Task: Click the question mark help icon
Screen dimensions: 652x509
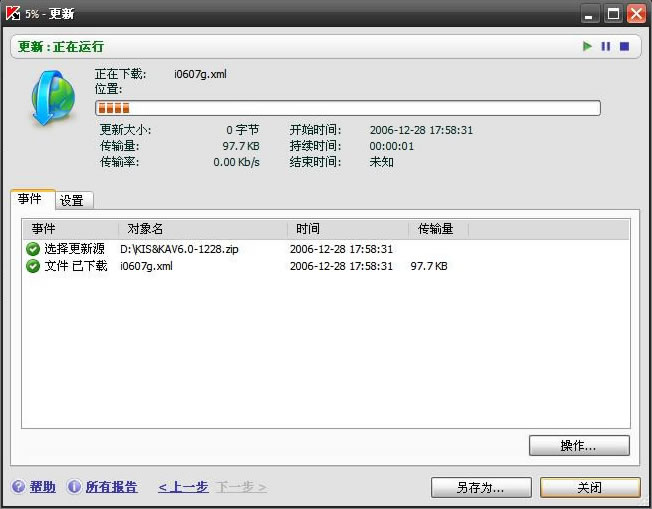Action: [18, 487]
